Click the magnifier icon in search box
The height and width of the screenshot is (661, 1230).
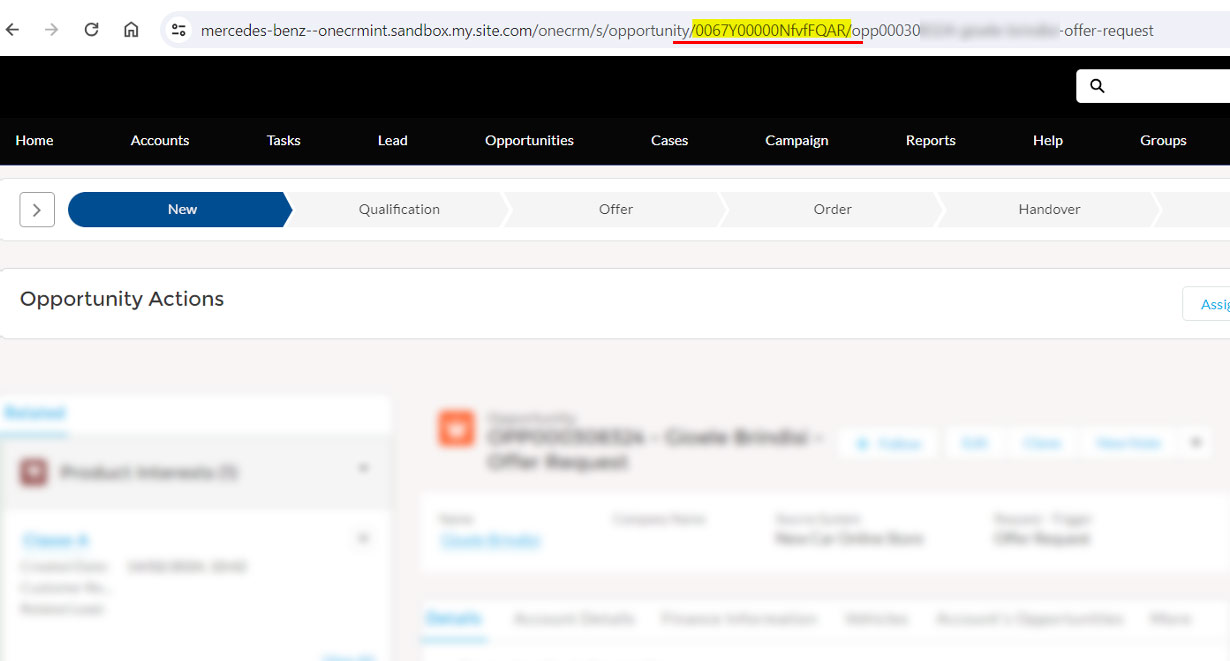(x=1097, y=86)
